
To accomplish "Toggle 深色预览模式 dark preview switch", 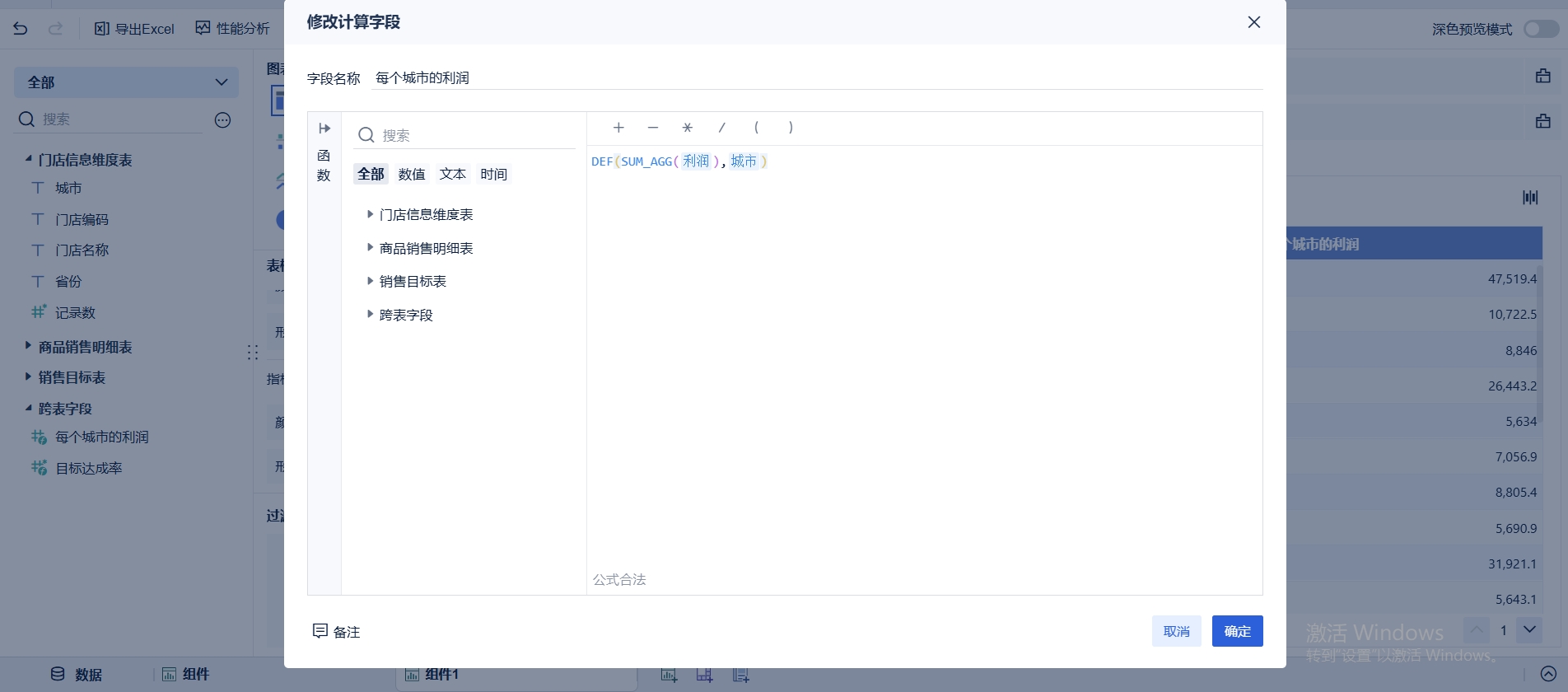I will click(1540, 29).
